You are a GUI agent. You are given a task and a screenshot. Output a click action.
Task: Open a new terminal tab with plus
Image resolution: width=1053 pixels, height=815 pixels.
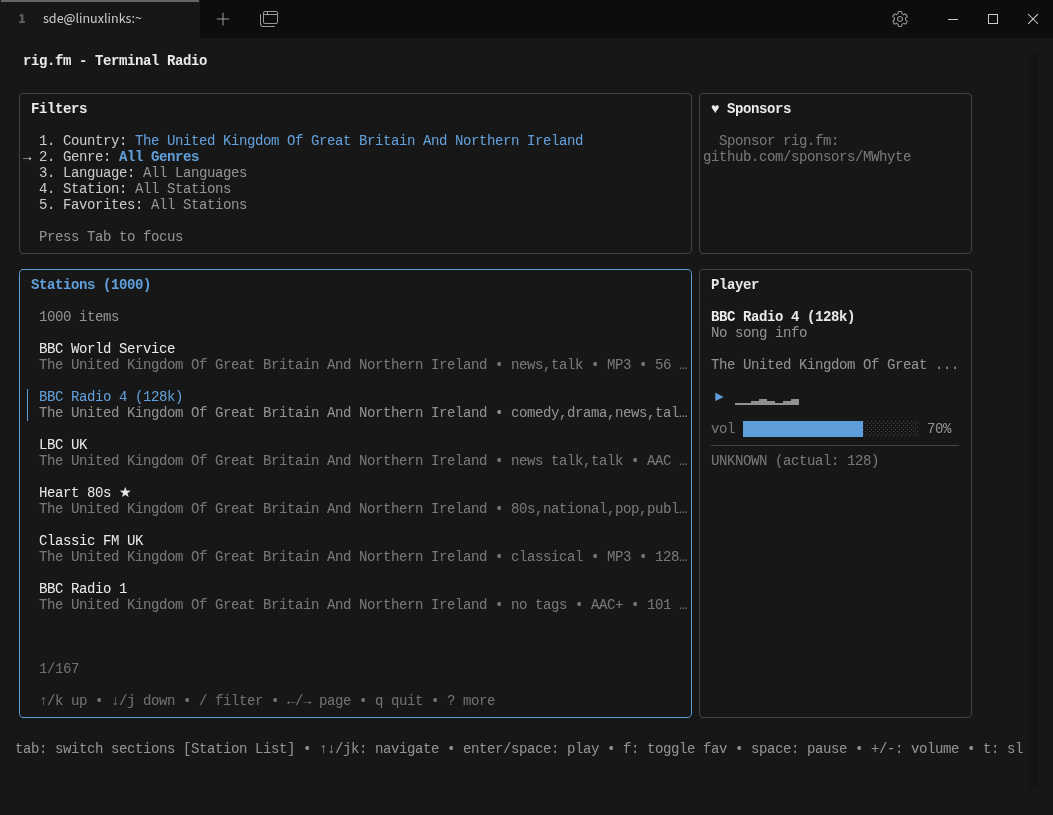pos(223,19)
